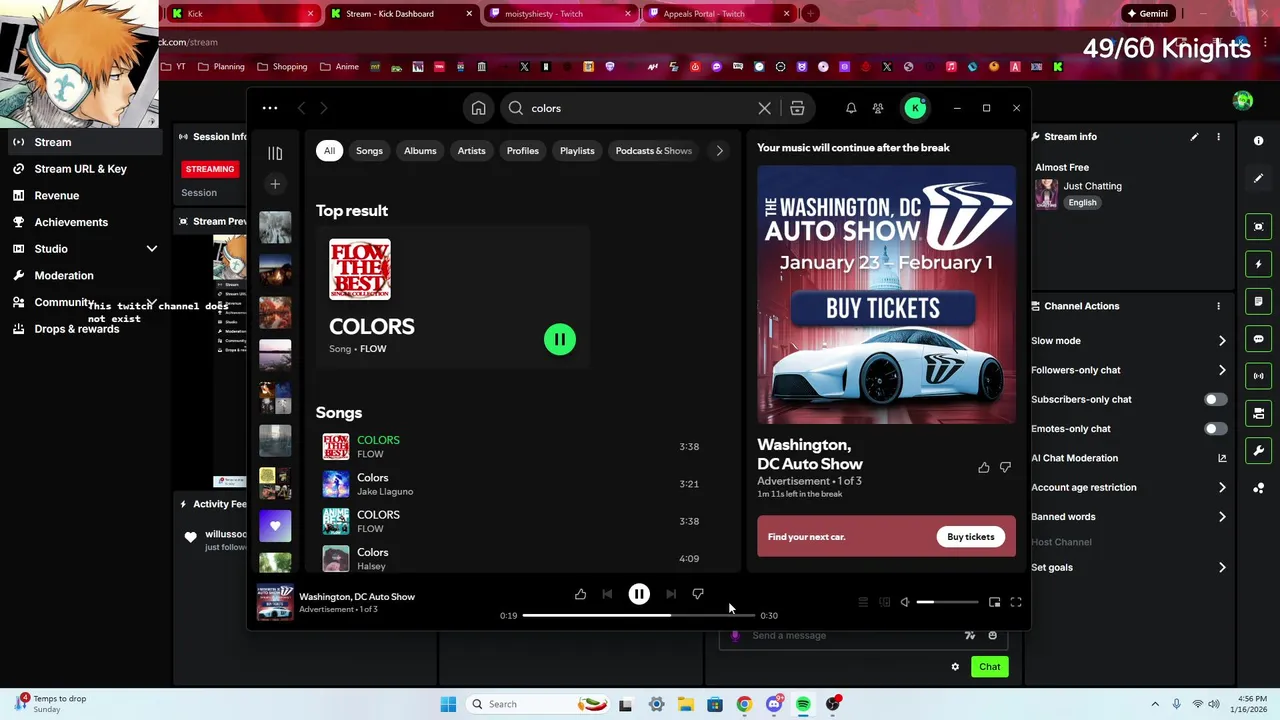
Task: Open Washington DC Auto Show ad image
Action: coord(886,295)
